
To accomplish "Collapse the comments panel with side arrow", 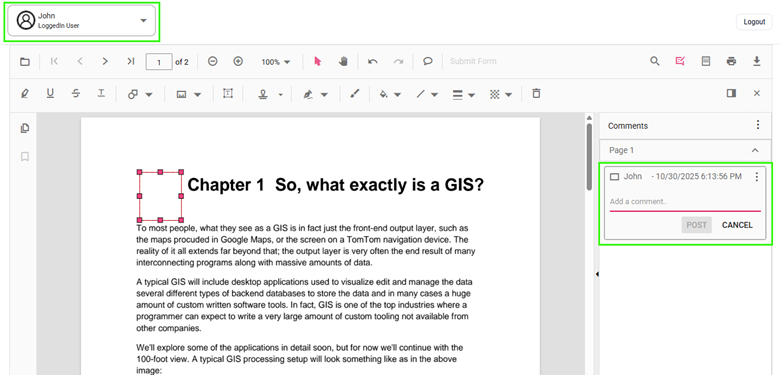I will click(597, 274).
